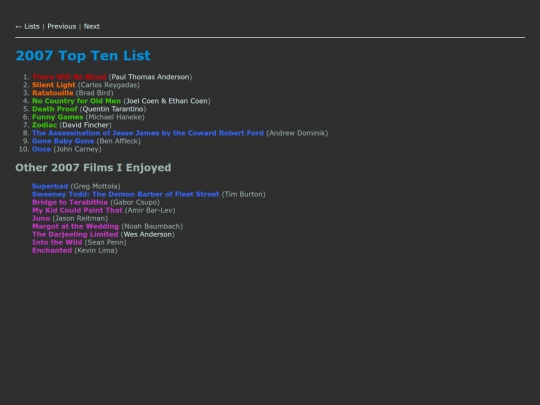The height and width of the screenshot is (405, 540).
Task: Open There Will Be Blood film link
Action: pyautogui.click(x=69, y=77)
